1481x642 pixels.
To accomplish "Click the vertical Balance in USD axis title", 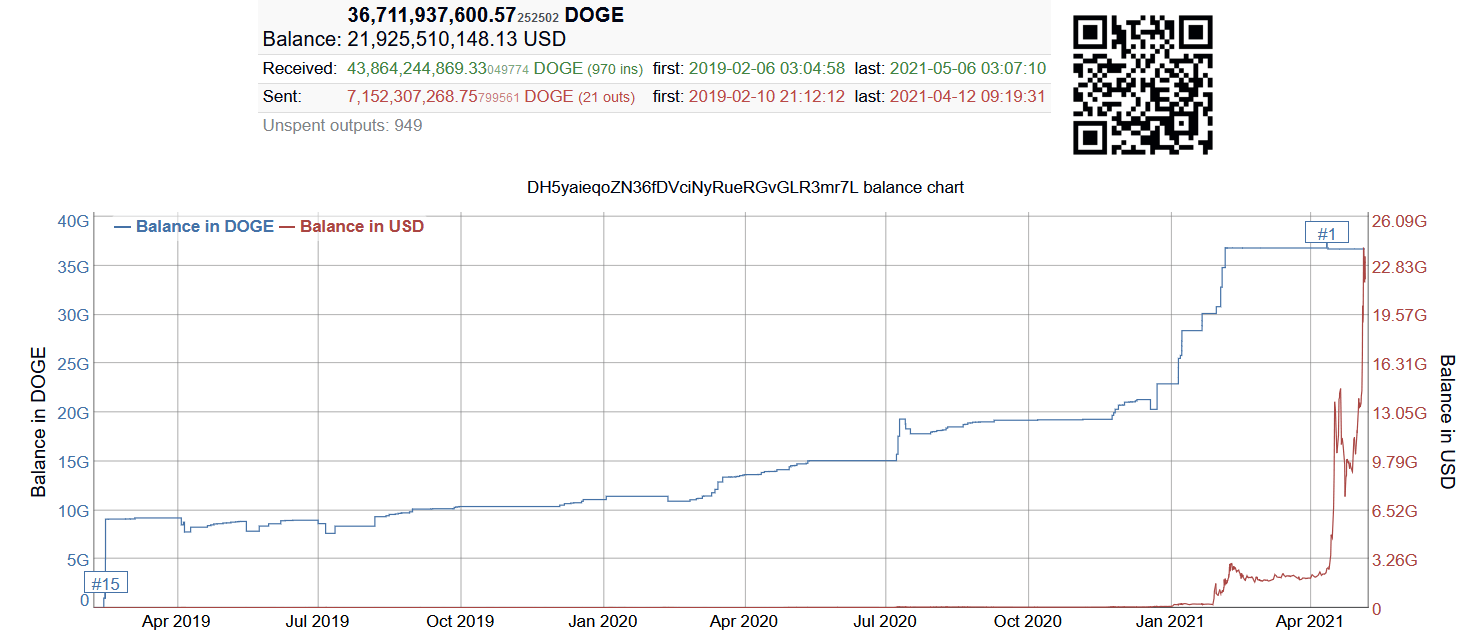I will point(1446,421).
